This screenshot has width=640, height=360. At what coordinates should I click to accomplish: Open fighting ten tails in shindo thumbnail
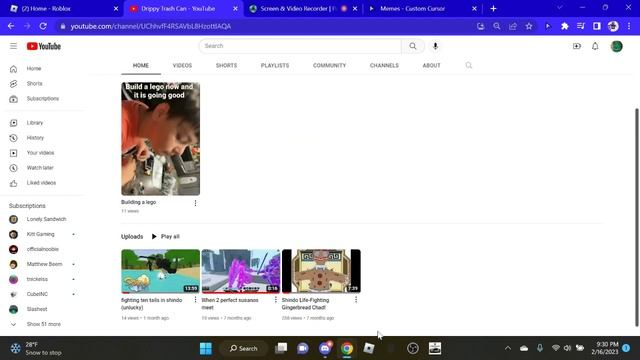[x=160, y=271]
